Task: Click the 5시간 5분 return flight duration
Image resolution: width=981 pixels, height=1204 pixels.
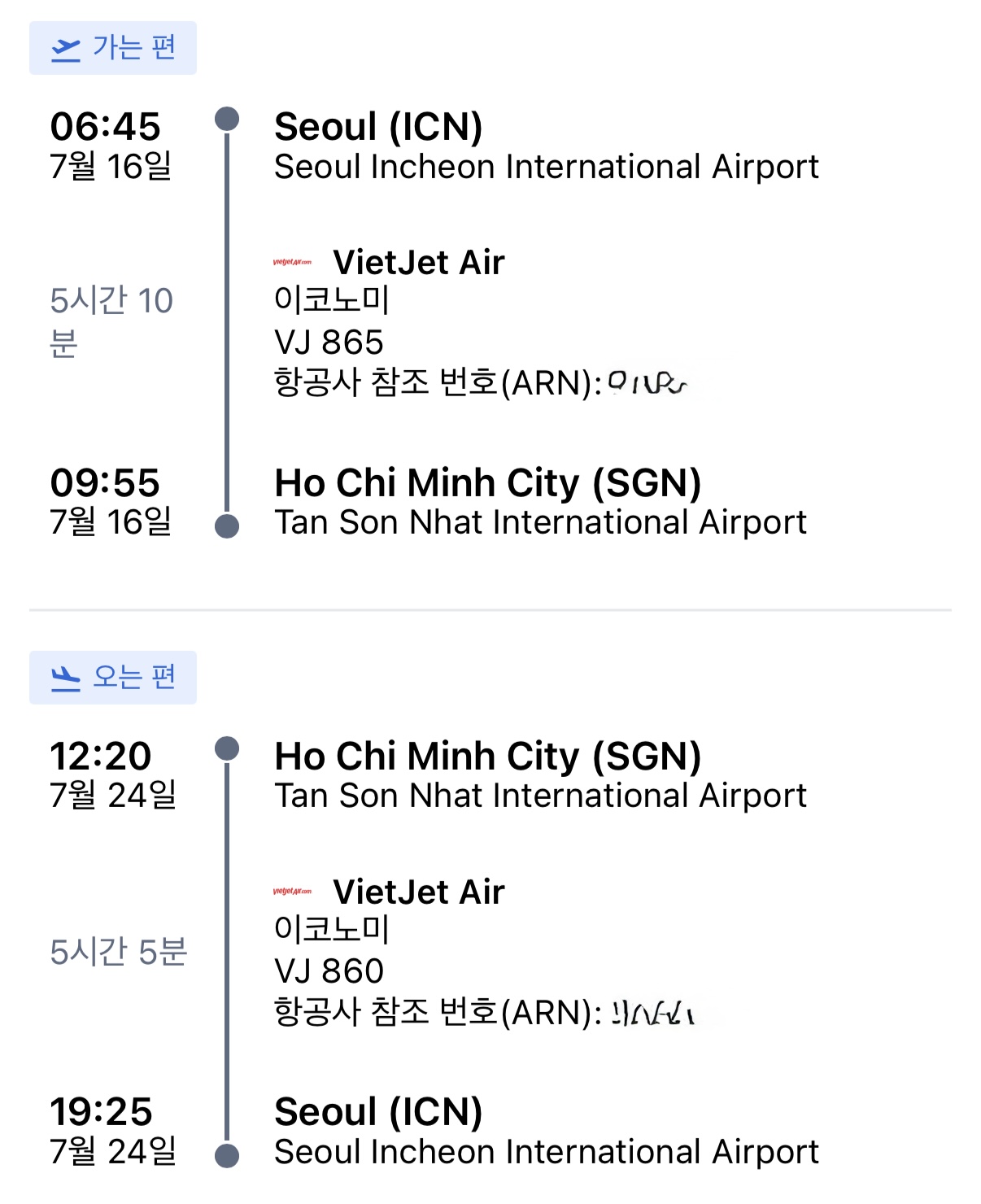Action: pos(119,952)
